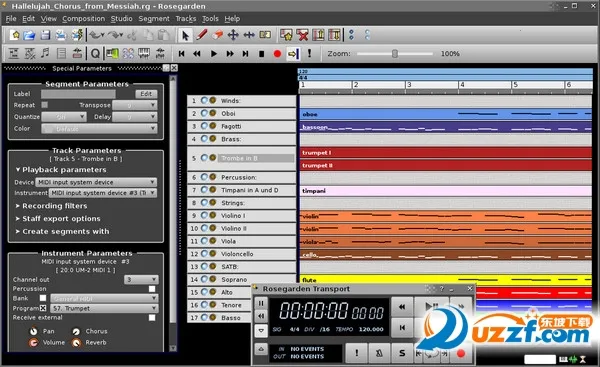The height and width of the screenshot is (367, 600).
Task: Open the Transpose dropdown
Action: pos(135,105)
